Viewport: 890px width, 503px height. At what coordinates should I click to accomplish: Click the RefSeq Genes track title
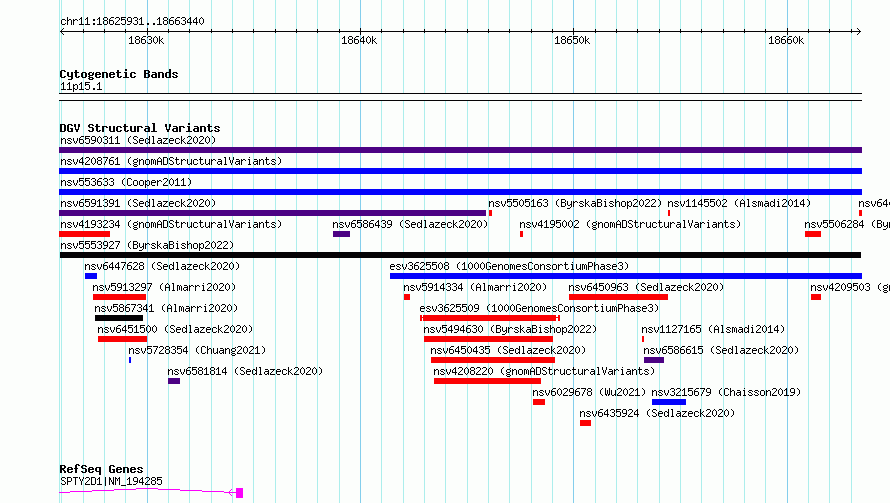101,469
